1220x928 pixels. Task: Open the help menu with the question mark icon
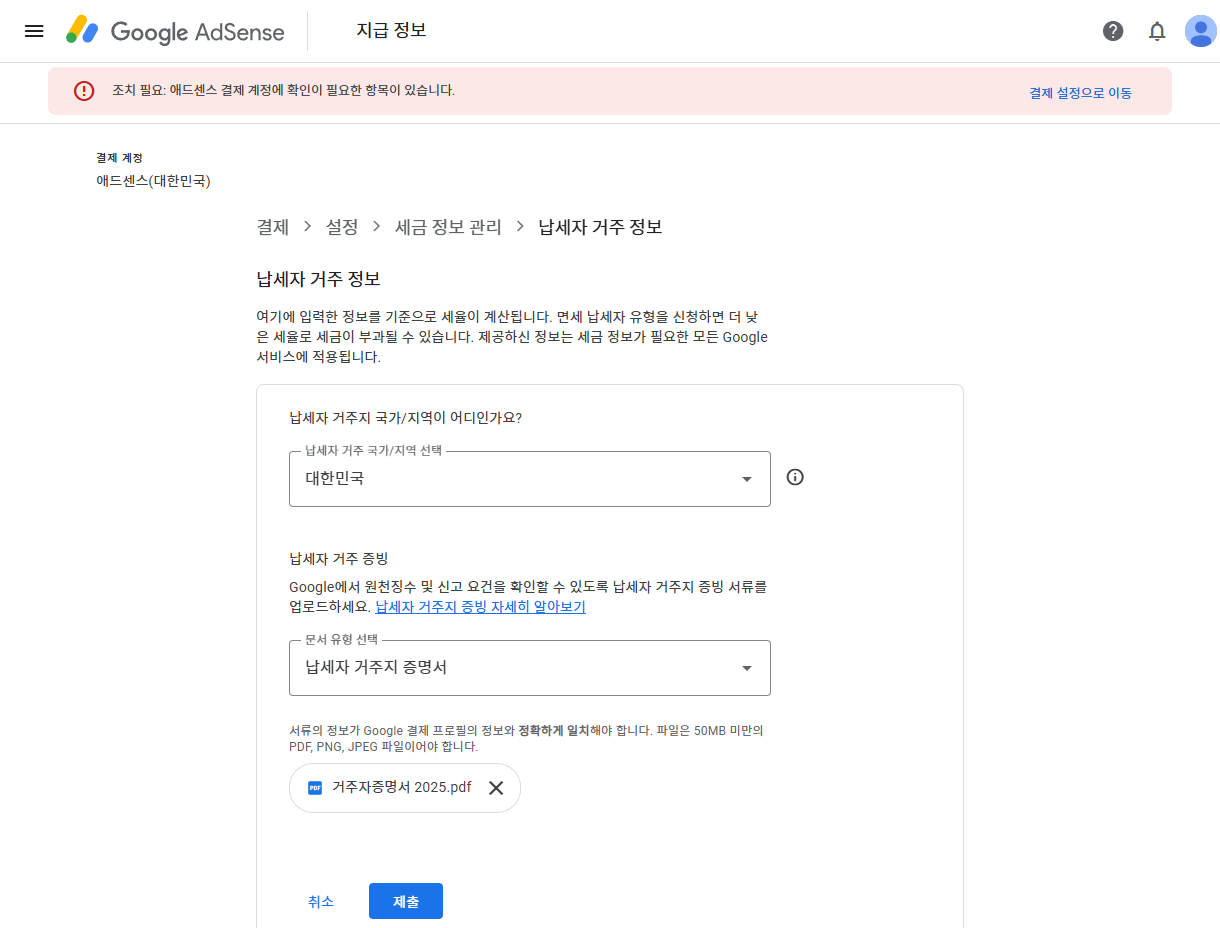(x=1113, y=31)
